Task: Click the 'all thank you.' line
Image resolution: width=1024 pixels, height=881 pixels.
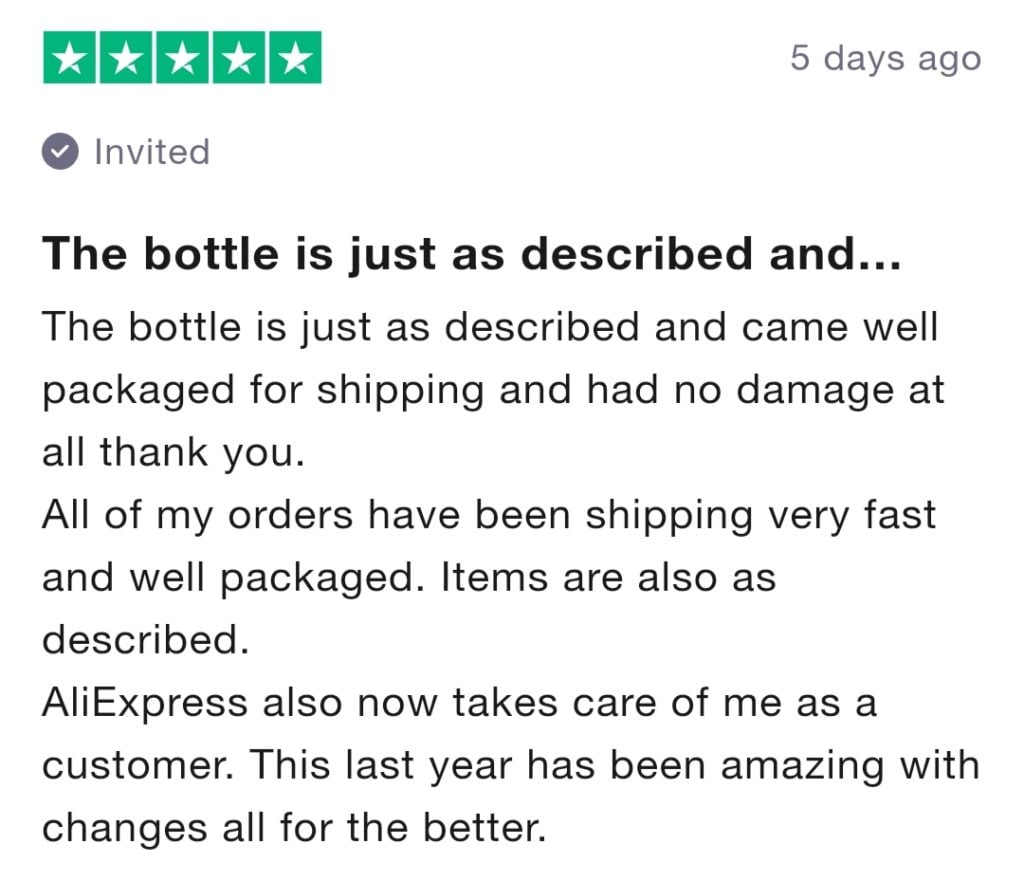Action: pyautogui.click(x=173, y=453)
